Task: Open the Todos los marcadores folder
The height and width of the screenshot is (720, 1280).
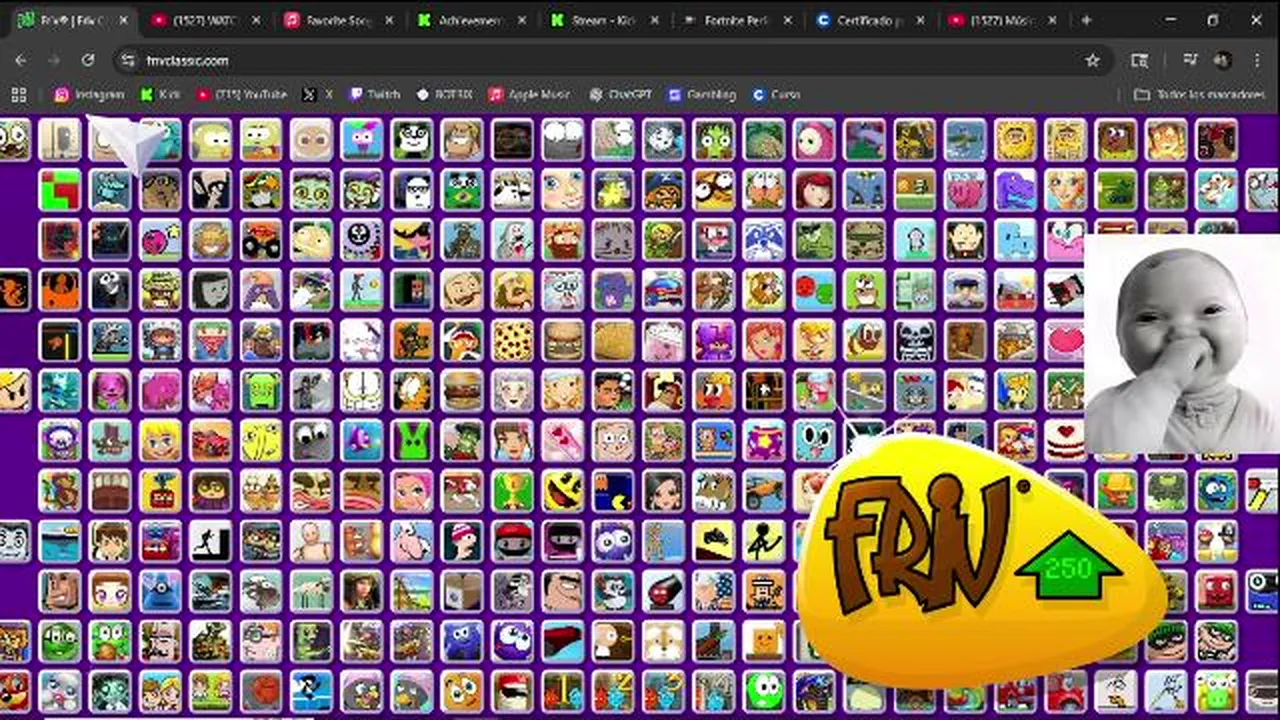Action: coord(1200,94)
